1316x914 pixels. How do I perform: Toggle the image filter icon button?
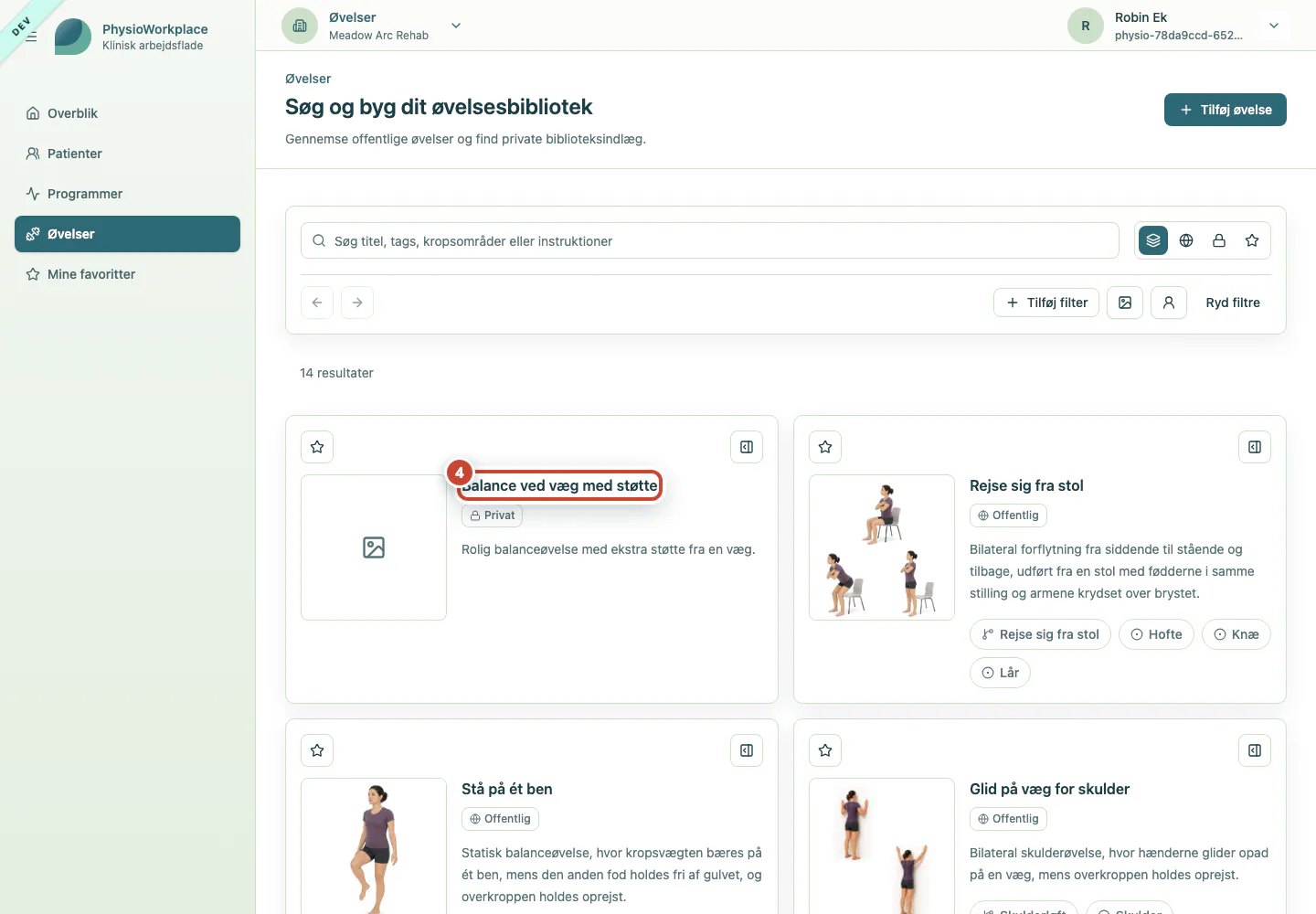1125,303
